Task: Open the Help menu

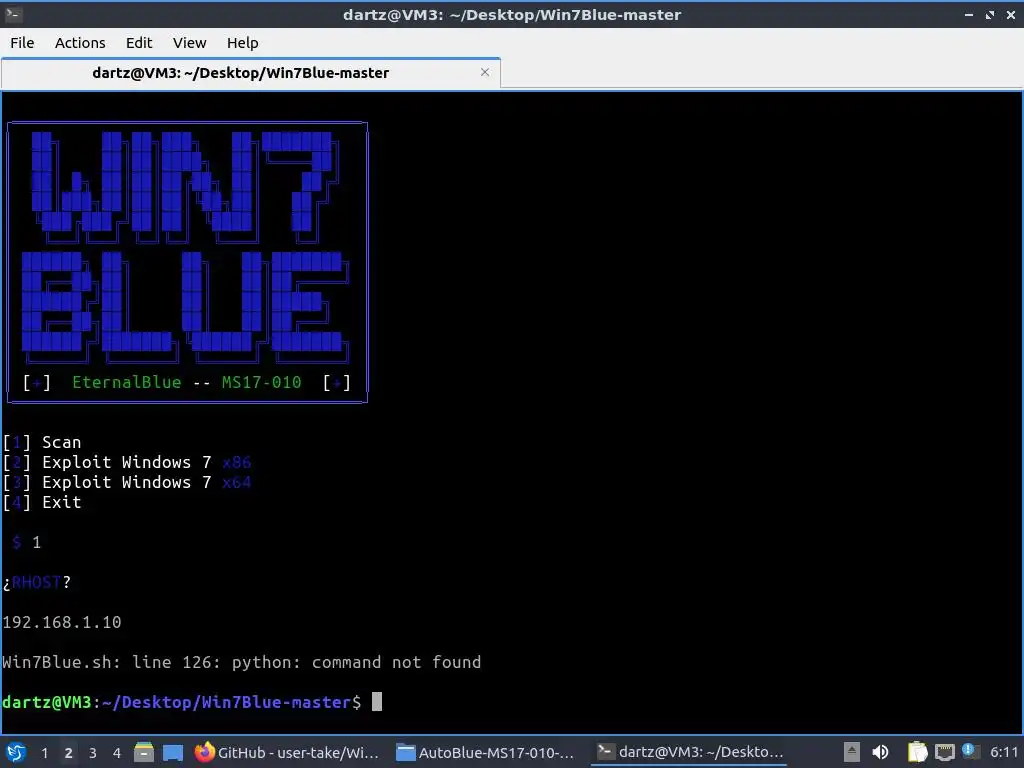Action: pyautogui.click(x=242, y=42)
